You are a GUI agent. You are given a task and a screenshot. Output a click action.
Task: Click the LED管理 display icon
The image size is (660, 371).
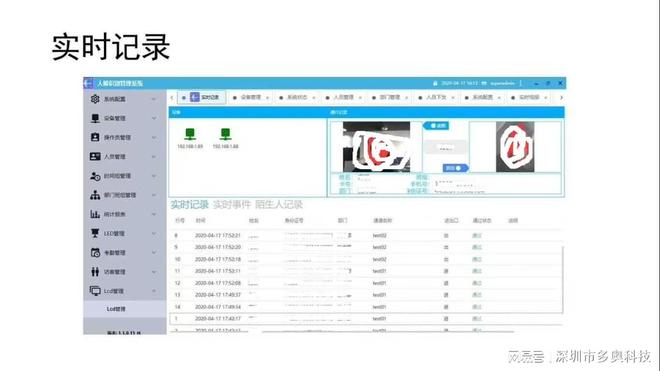pos(95,233)
